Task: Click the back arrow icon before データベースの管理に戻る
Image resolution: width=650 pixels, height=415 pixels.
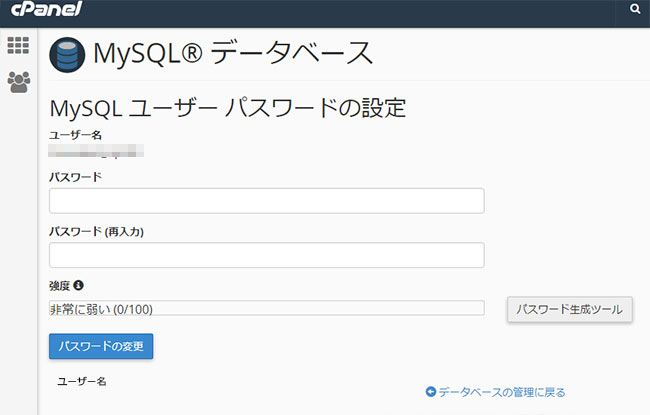Action: coord(431,392)
